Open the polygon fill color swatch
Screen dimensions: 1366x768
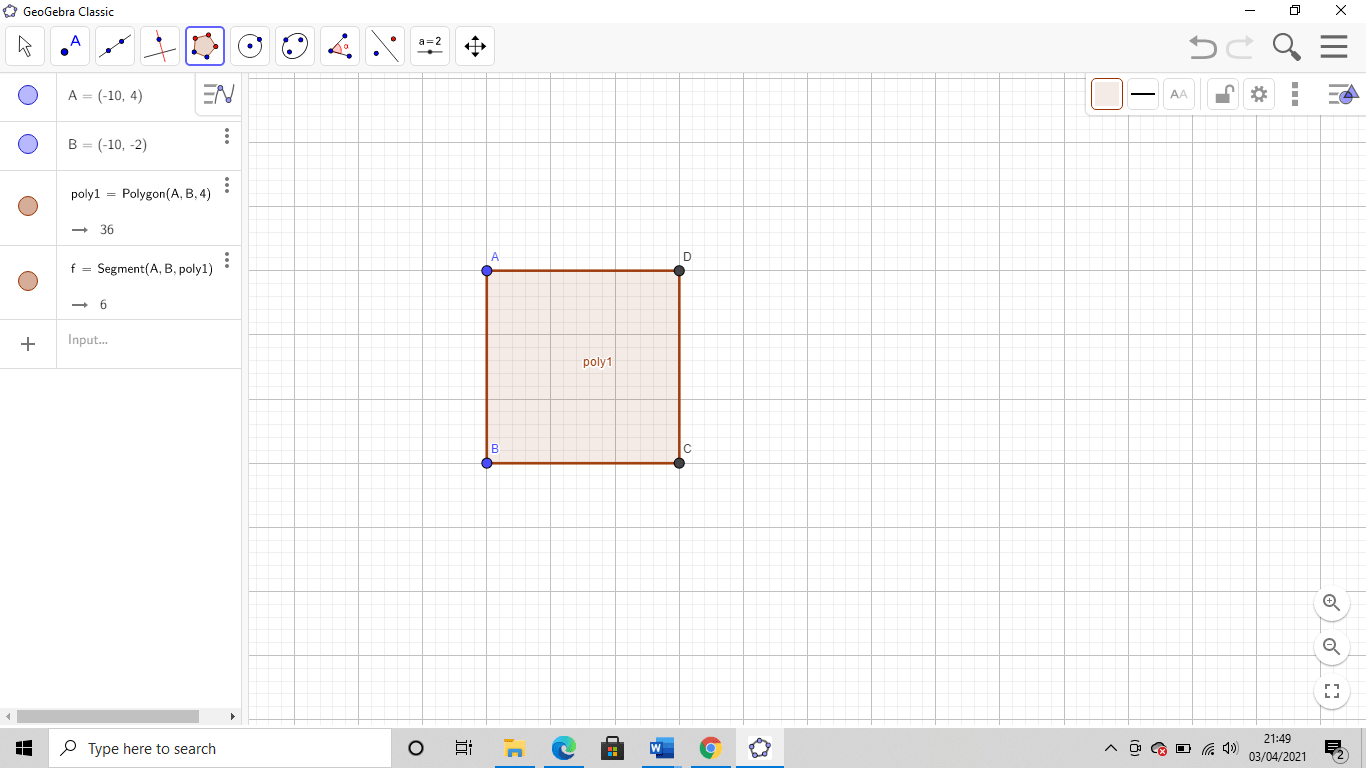1106,93
